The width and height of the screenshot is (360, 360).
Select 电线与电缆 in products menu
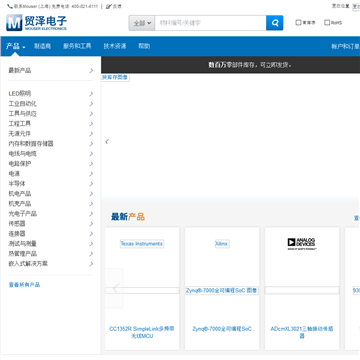[22, 154]
